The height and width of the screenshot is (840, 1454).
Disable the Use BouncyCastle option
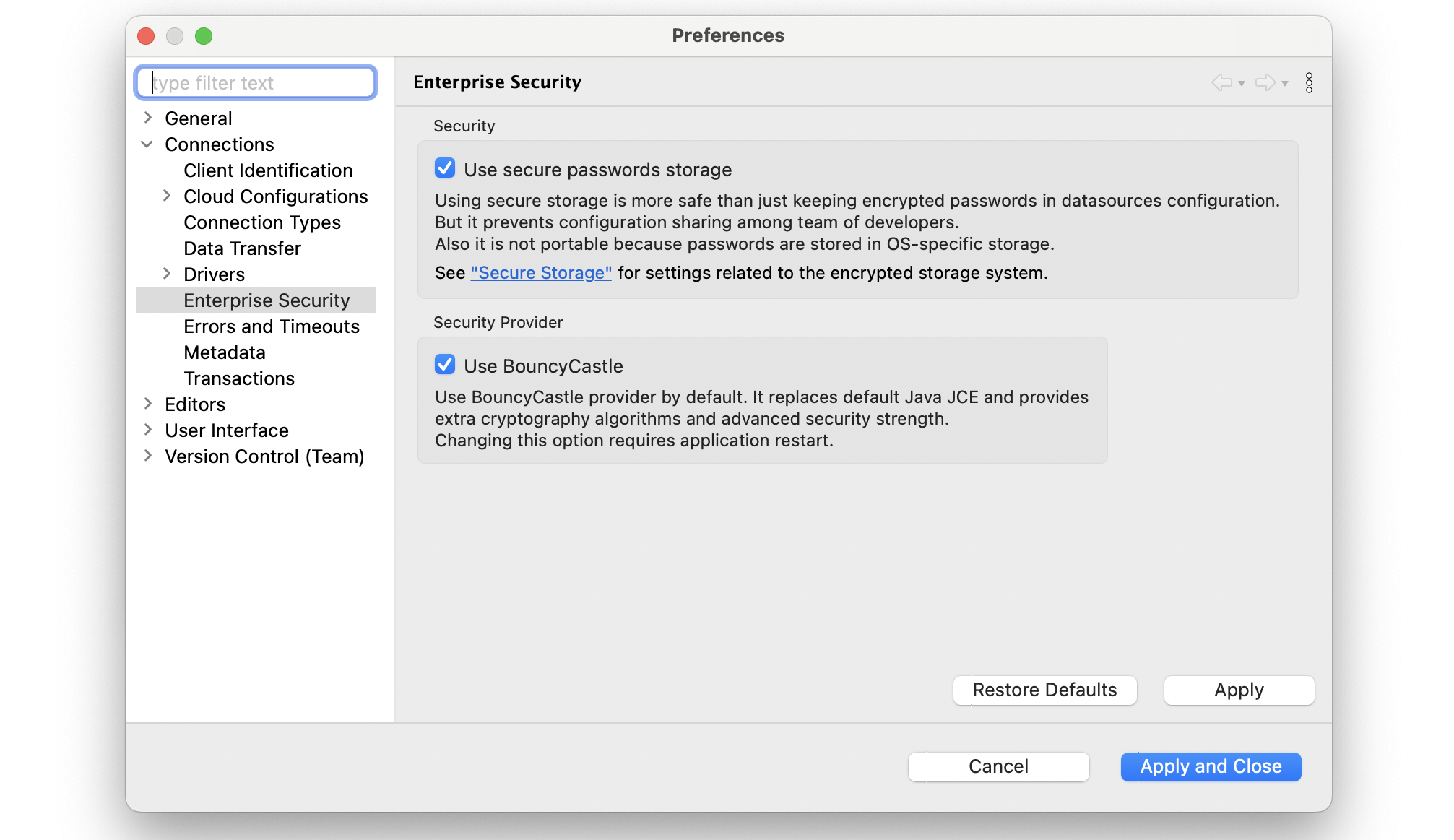pyautogui.click(x=444, y=365)
